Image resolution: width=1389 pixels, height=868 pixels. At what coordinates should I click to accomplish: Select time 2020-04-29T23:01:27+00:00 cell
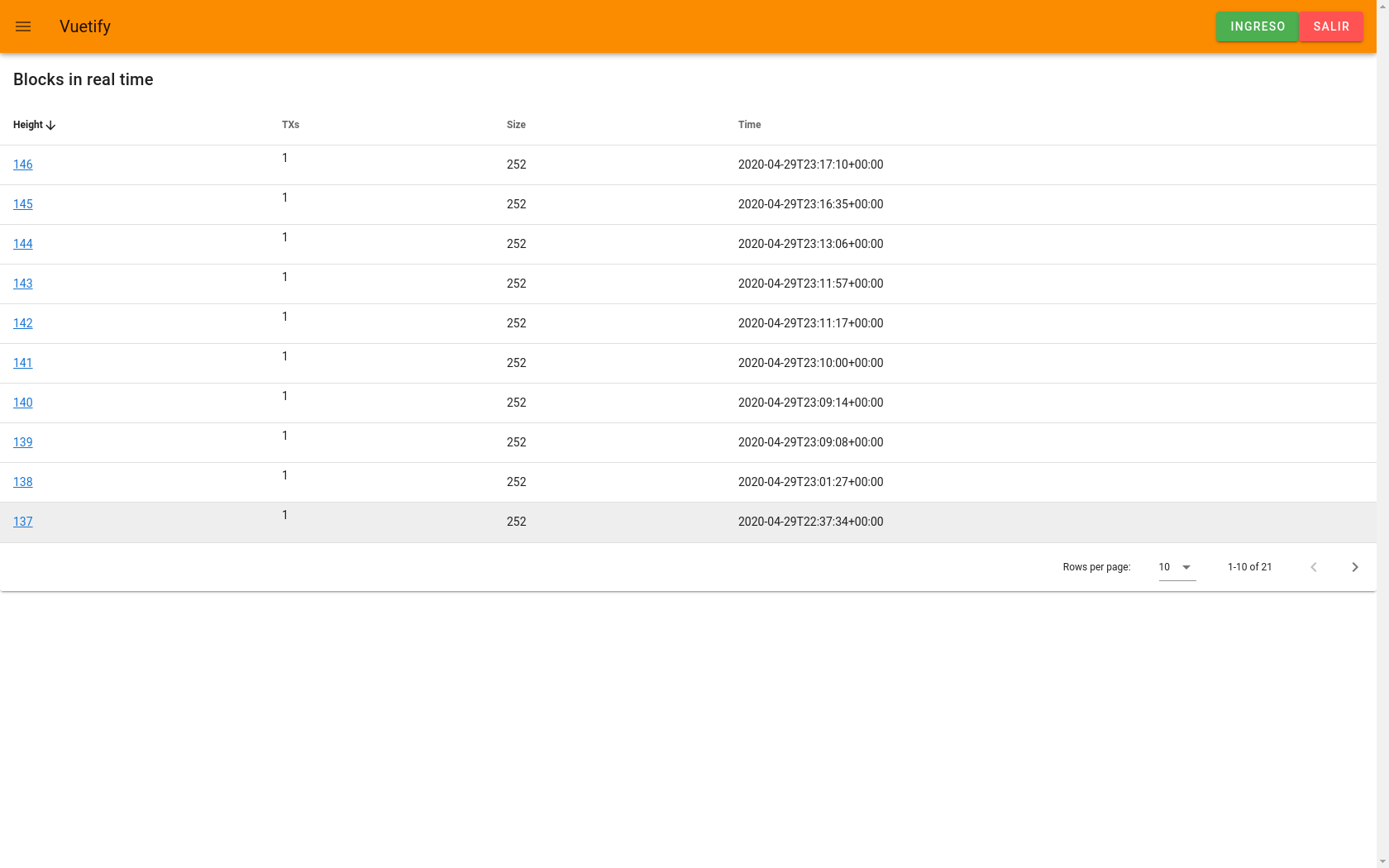(x=810, y=482)
